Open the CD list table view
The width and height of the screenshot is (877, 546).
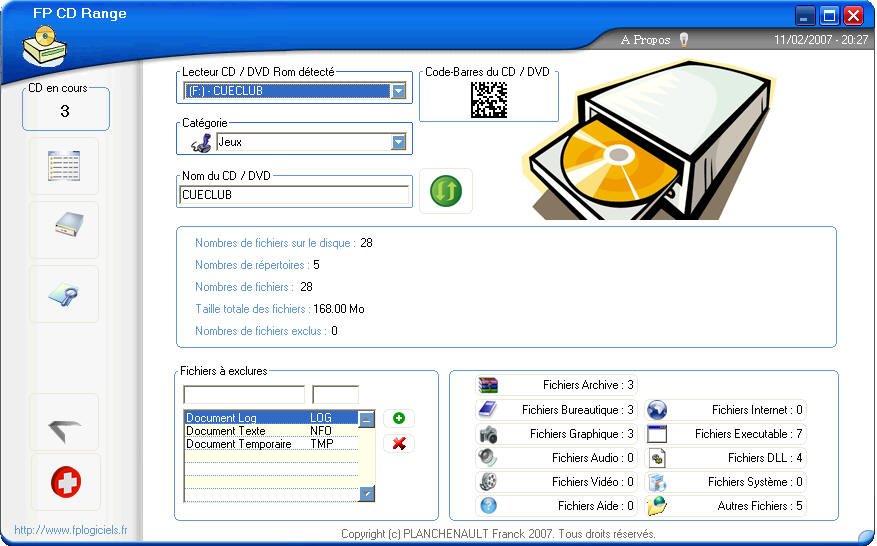point(65,166)
